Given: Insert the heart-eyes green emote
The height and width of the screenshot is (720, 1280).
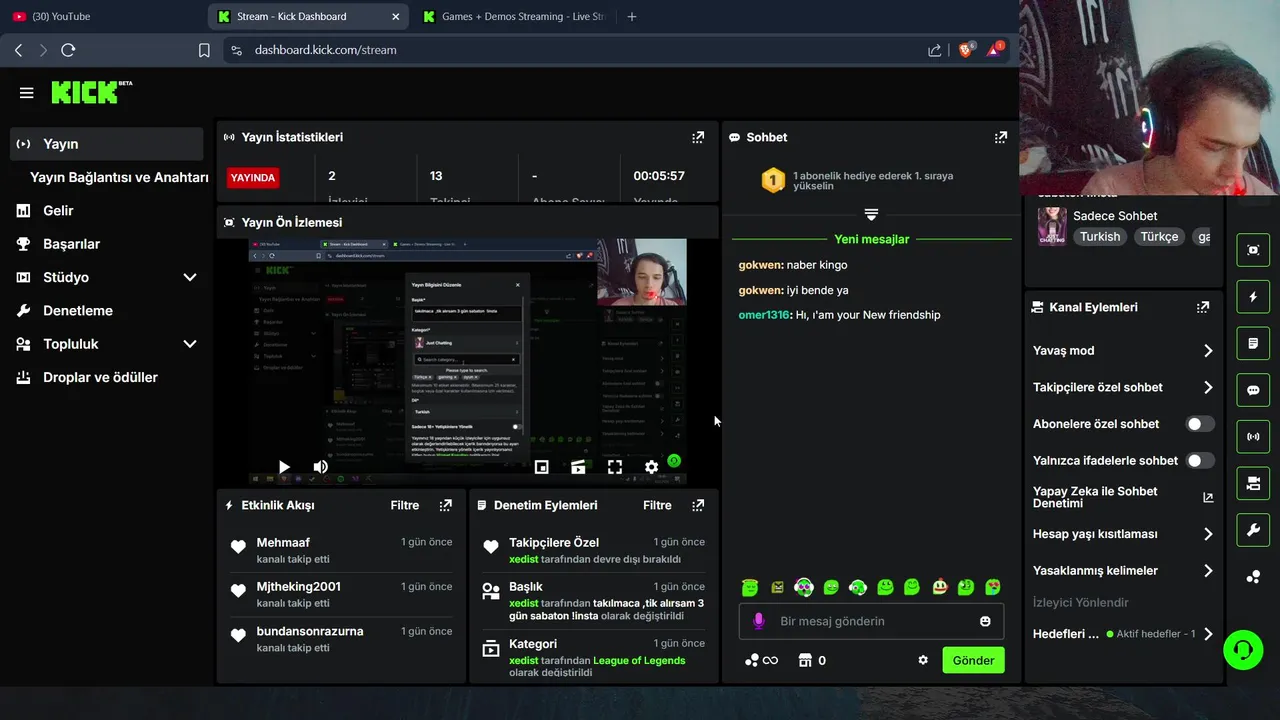Looking at the screenshot, I should coord(993,587).
